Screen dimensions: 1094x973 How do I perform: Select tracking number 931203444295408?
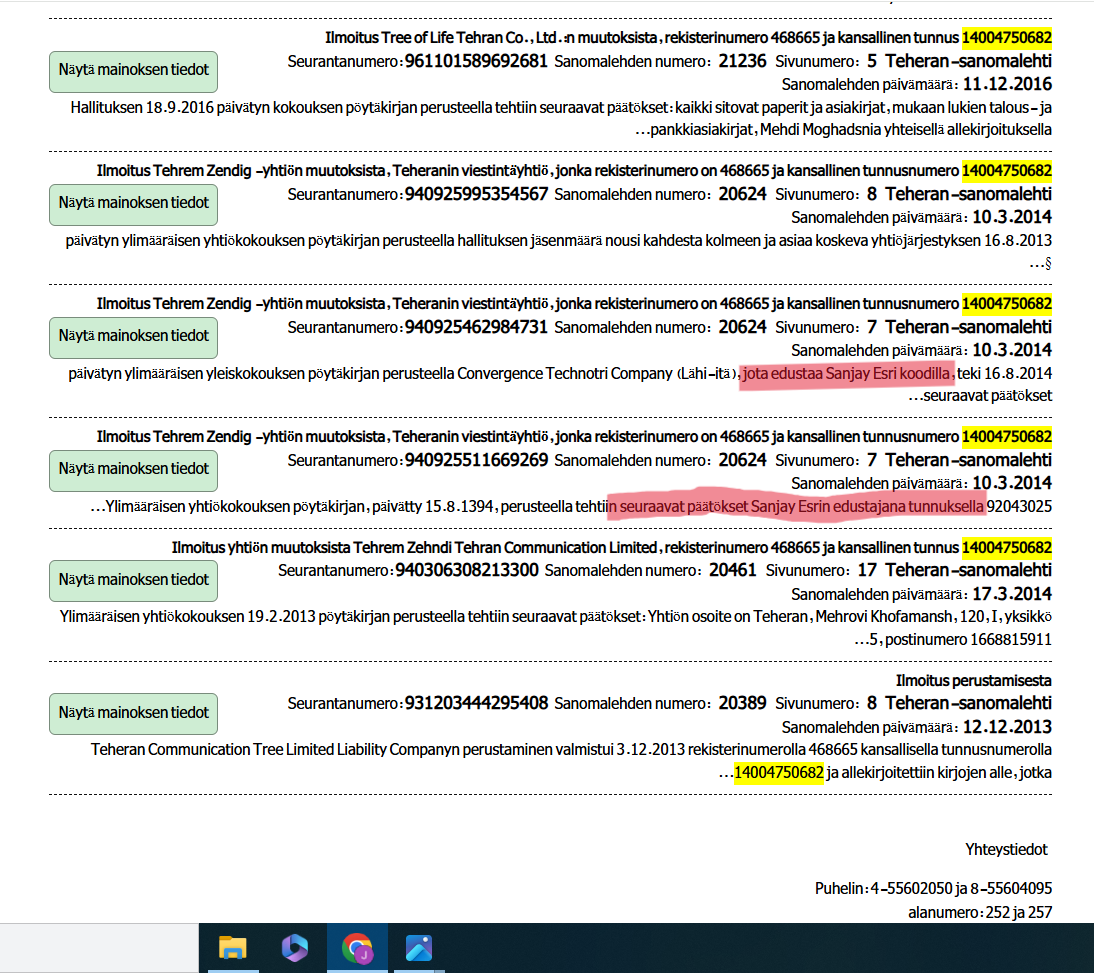477,703
